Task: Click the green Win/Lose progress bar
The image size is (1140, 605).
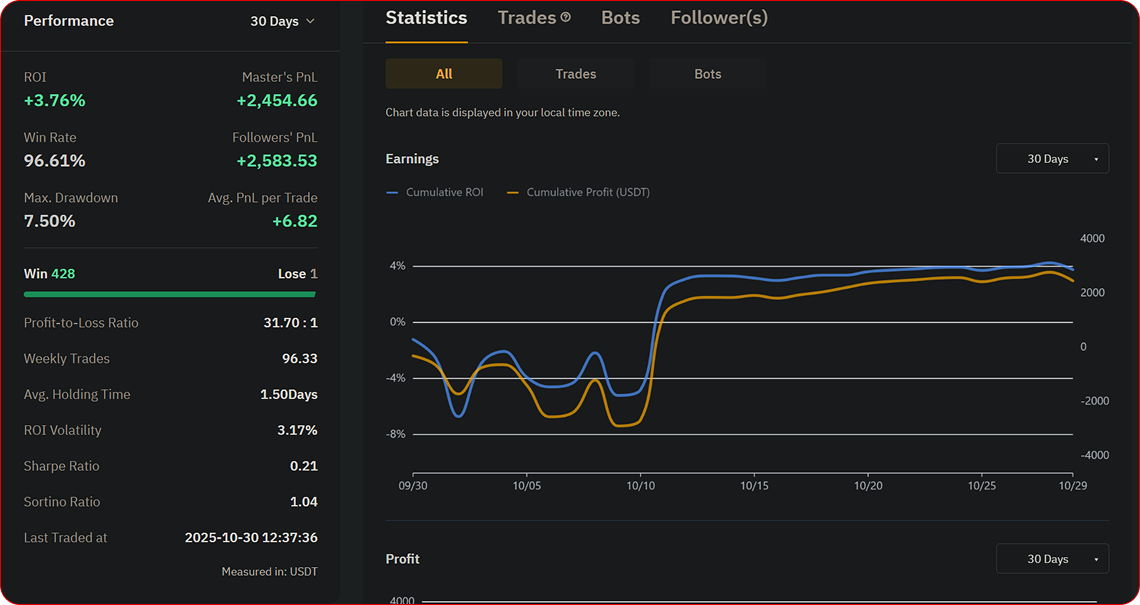Action: coord(170,295)
